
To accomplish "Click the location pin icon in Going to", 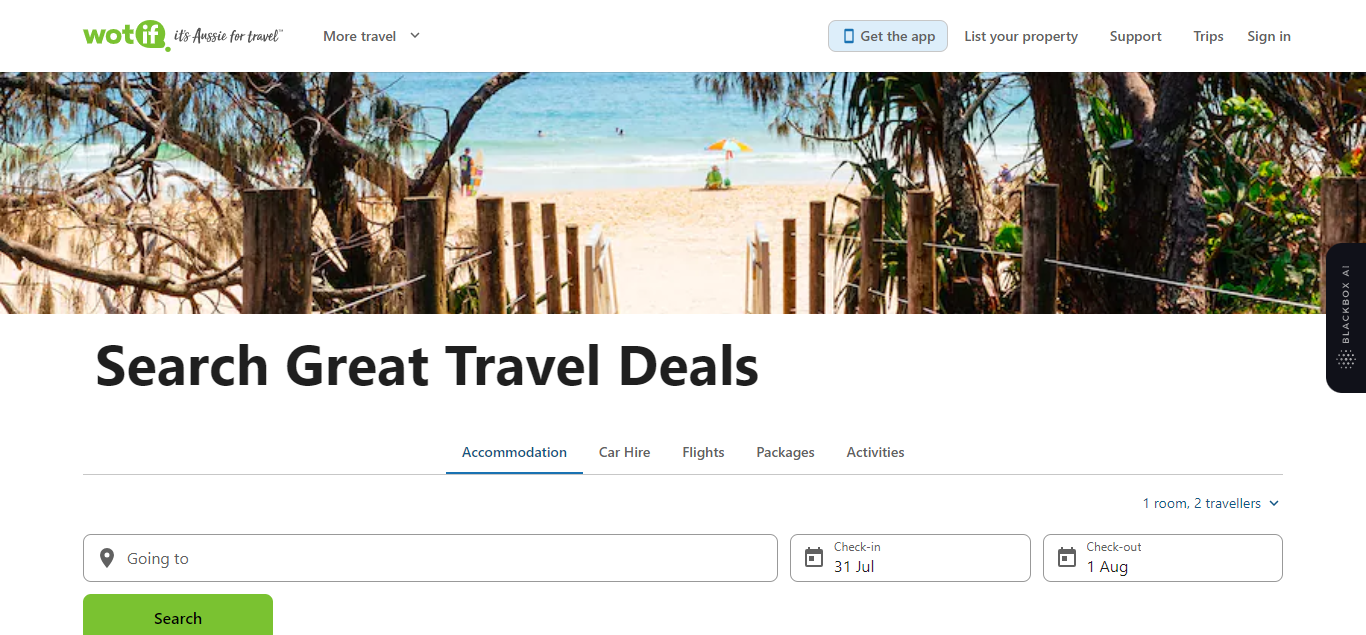I will [x=107, y=558].
